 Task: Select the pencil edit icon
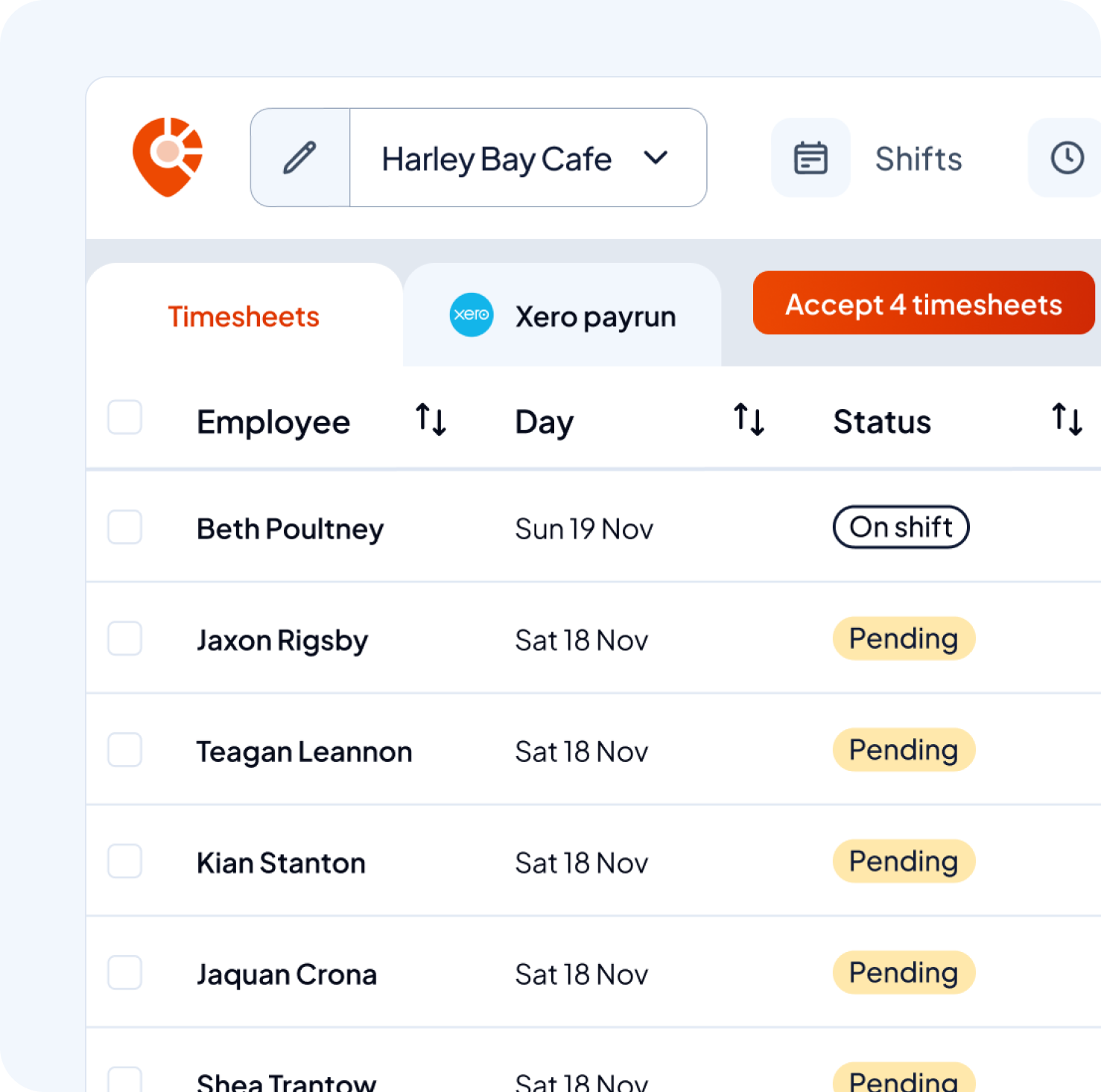click(299, 157)
